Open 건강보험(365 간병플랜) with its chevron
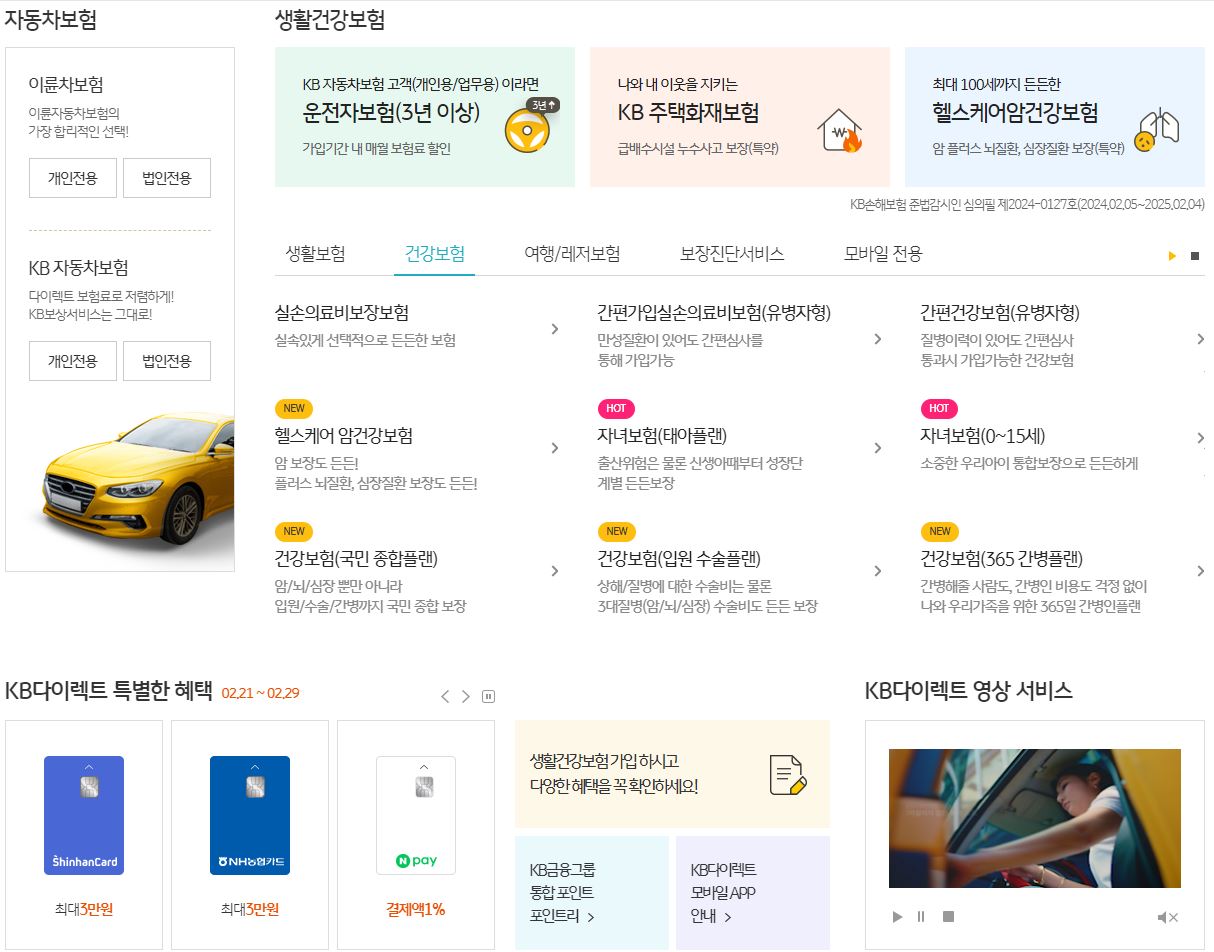The height and width of the screenshot is (952, 1214). [x=1200, y=571]
